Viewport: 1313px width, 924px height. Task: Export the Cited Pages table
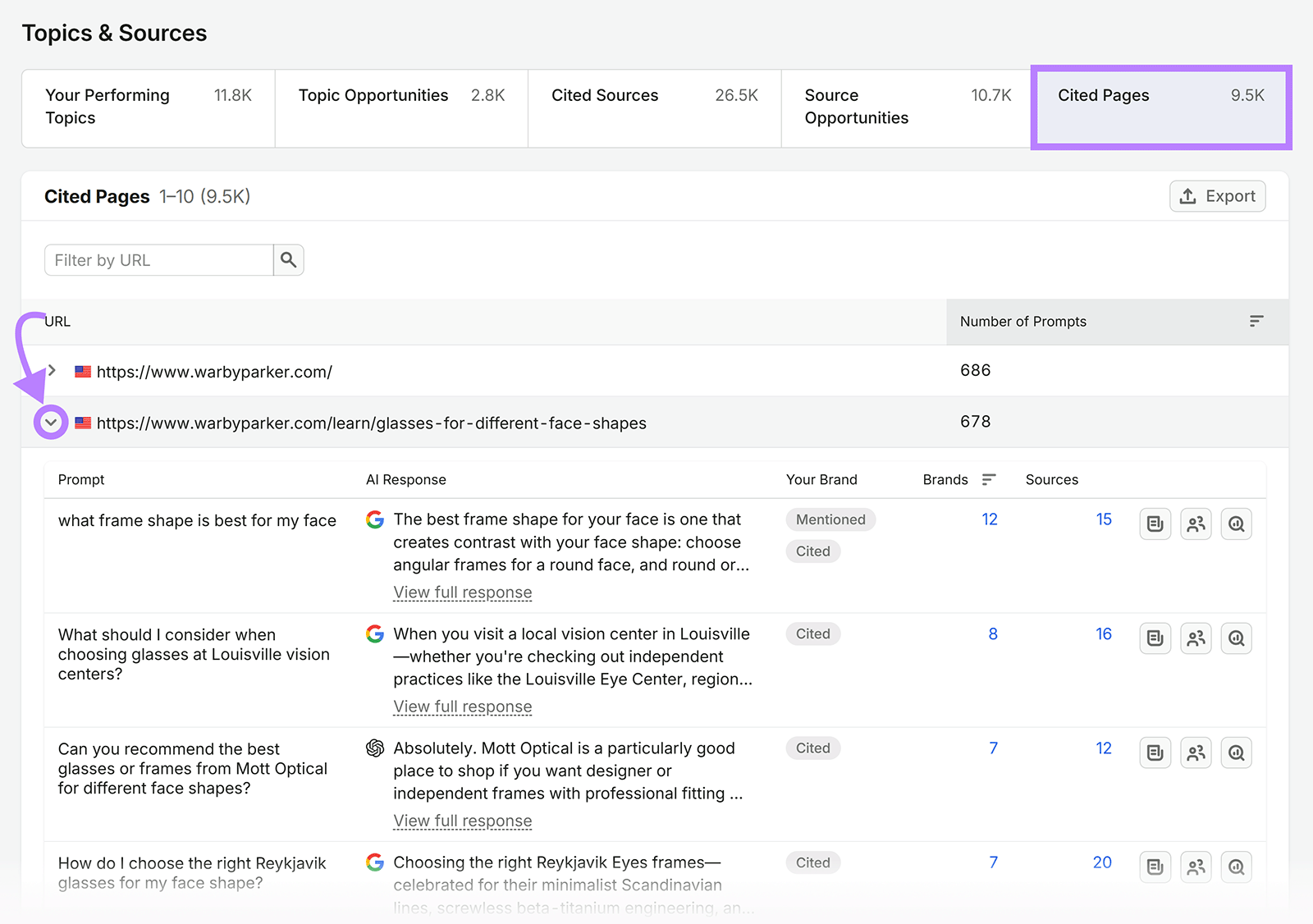[x=1217, y=196]
